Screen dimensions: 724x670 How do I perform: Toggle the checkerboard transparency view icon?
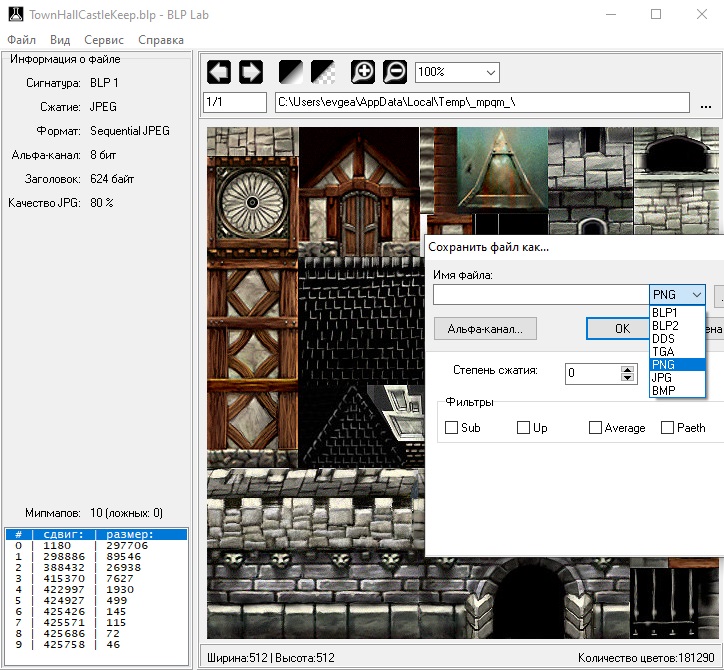pyautogui.click(x=323, y=72)
